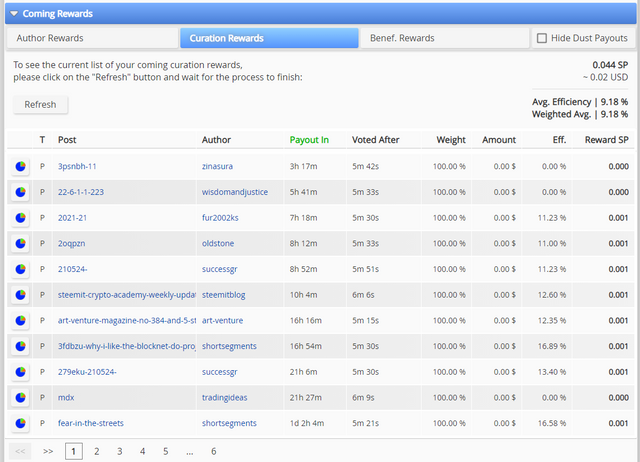The width and height of the screenshot is (640, 462).
Task: Open pie chart icon for steemitblog row
Action: click(20, 295)
